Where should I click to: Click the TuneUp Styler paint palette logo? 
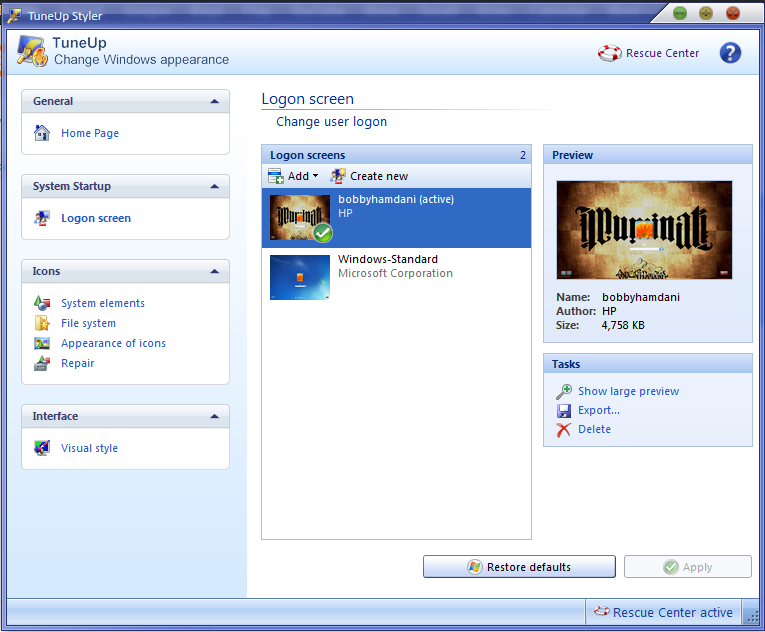tap(32, 51)
